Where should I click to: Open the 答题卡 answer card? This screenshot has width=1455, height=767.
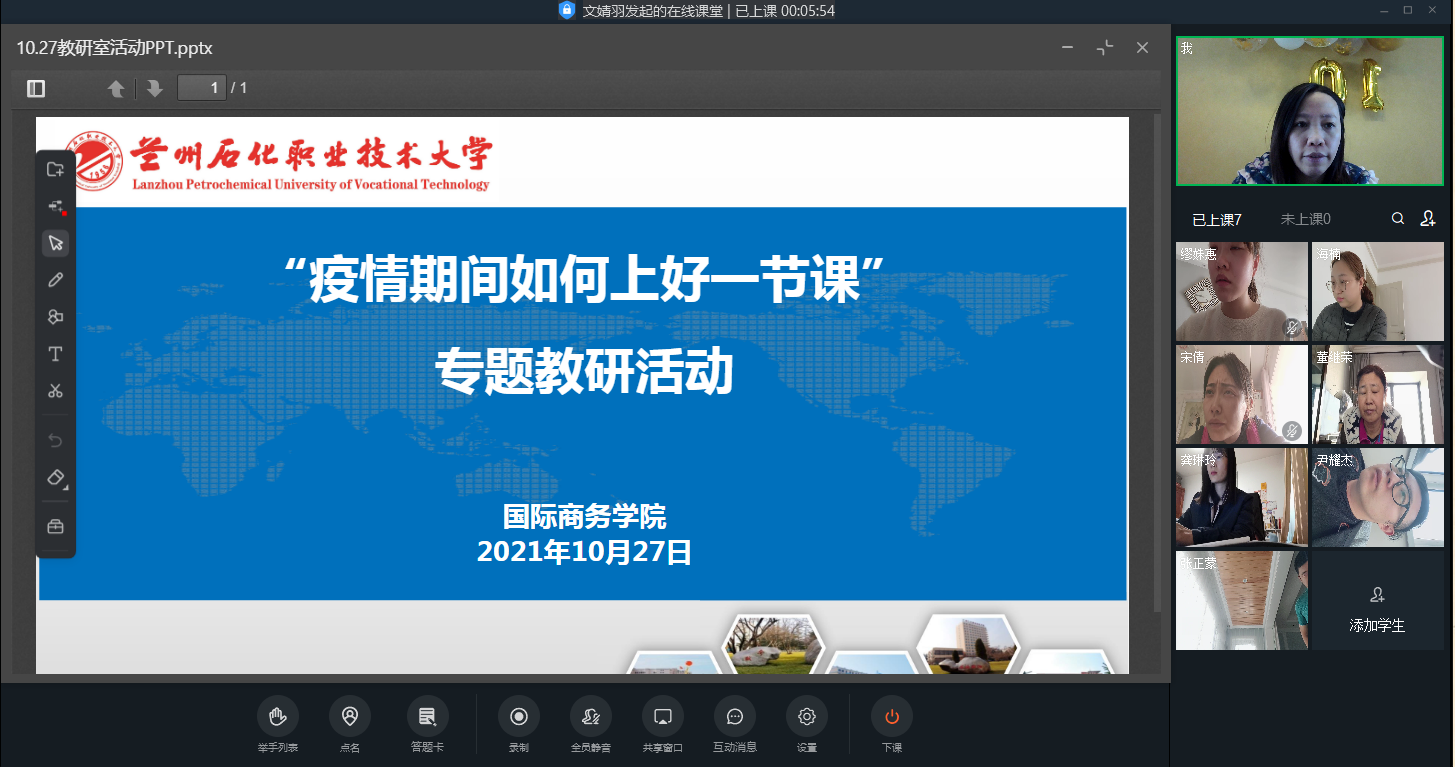point(427,723)
